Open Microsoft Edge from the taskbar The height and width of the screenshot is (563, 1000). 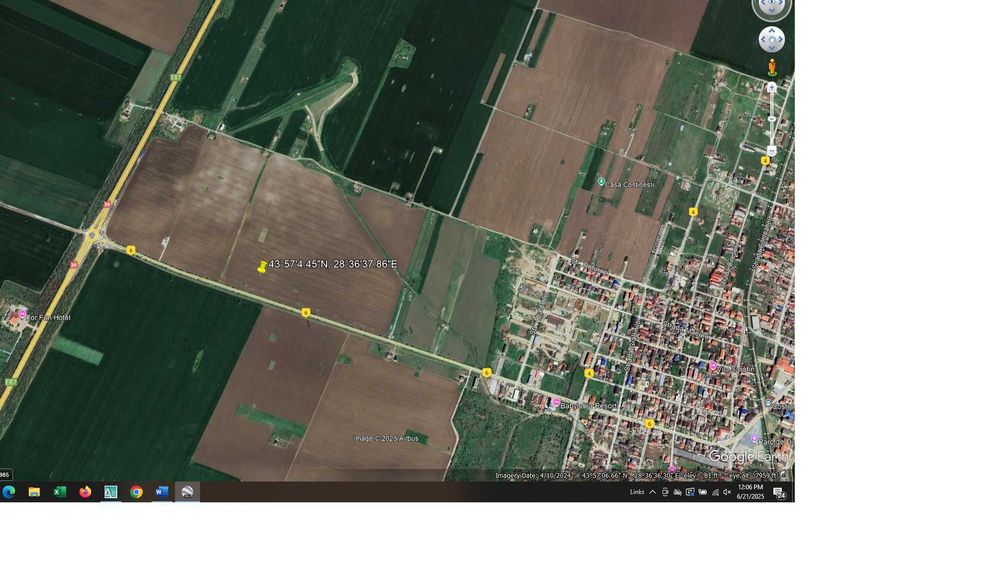pyautogui.click(x=9, y=492)
